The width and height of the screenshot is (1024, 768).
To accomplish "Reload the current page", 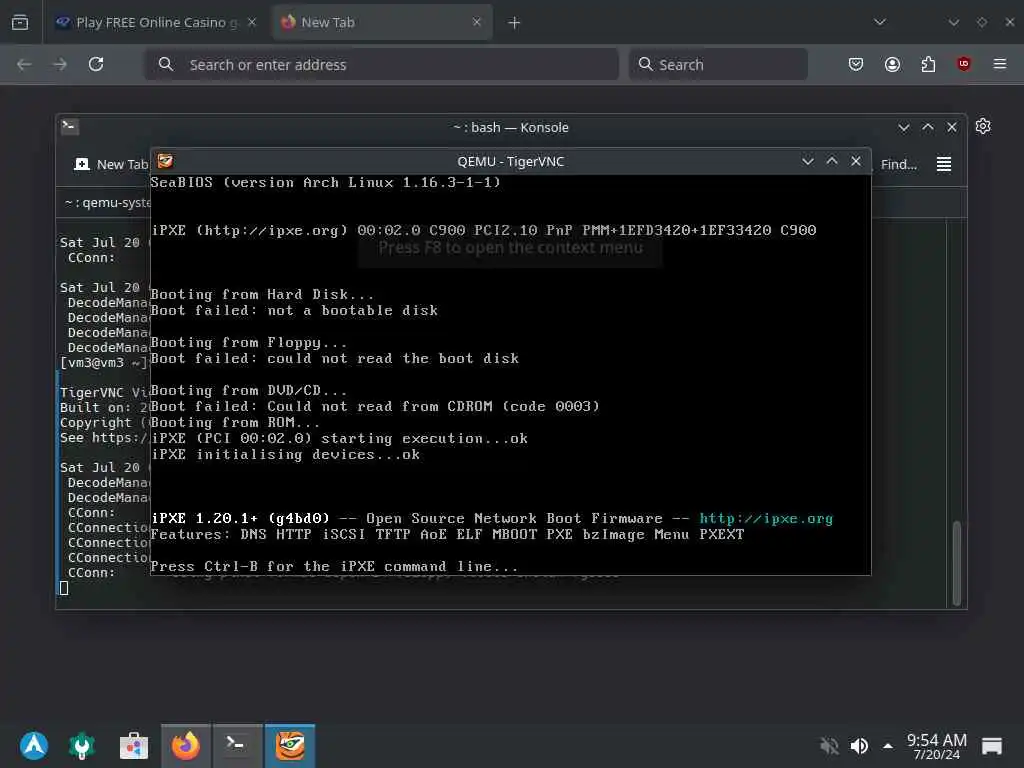I will 96,64.
